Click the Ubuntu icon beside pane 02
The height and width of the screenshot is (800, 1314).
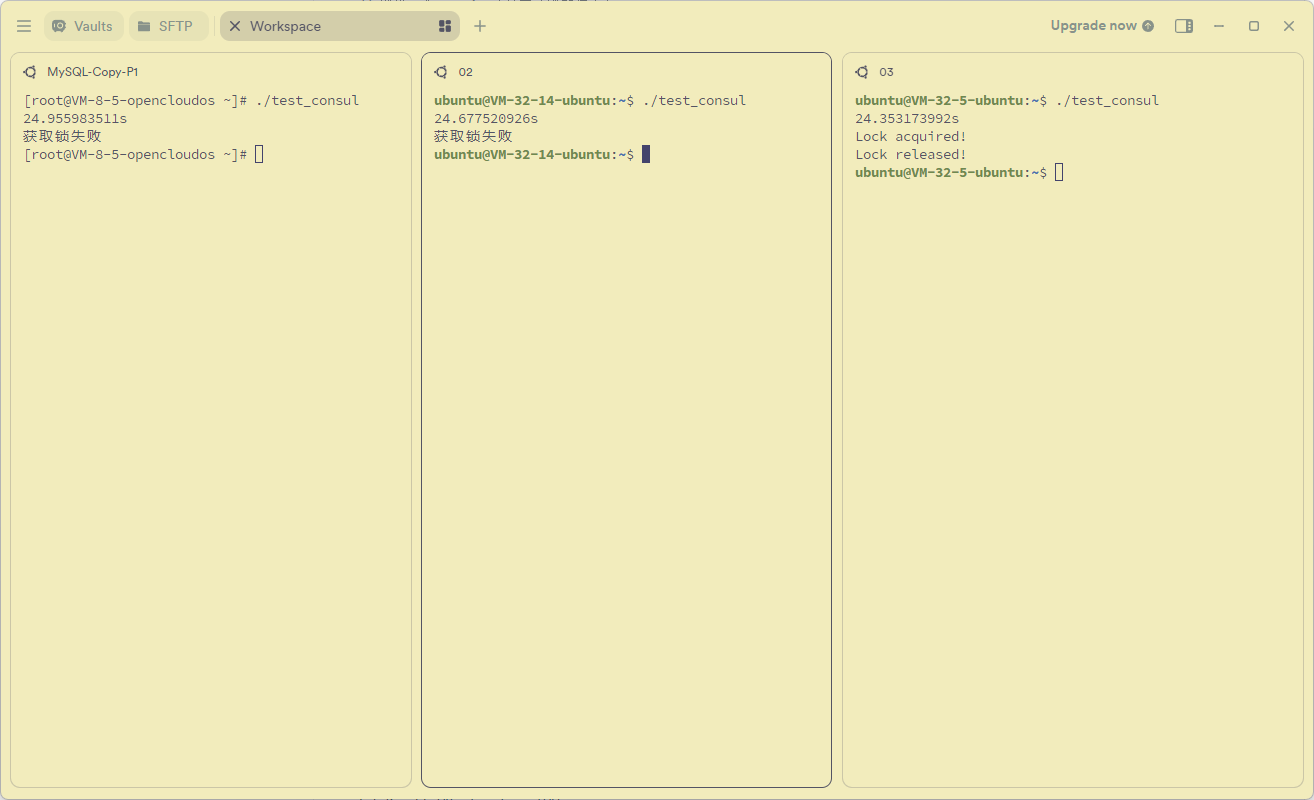pos(441,72)
